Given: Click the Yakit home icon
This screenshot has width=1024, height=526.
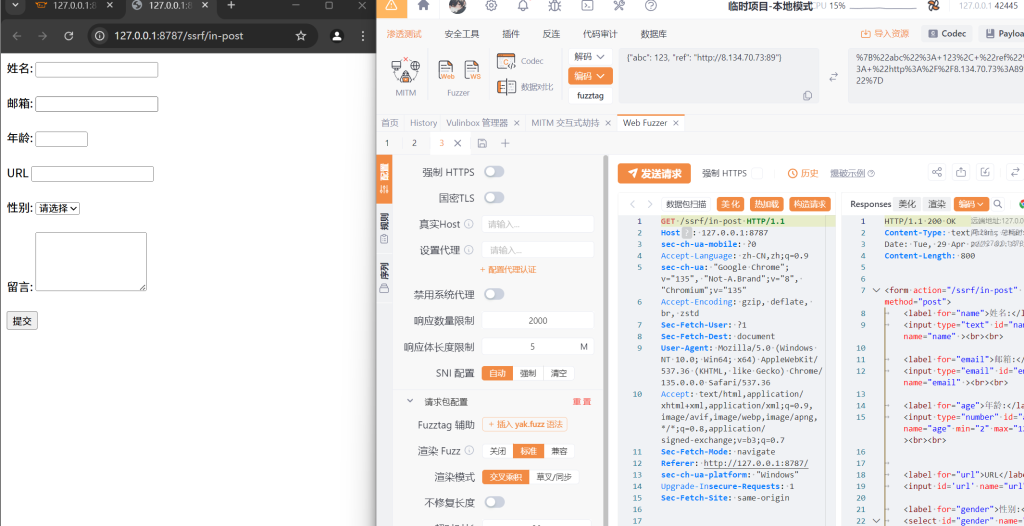Looking at the screenshot, I should 423,7.
